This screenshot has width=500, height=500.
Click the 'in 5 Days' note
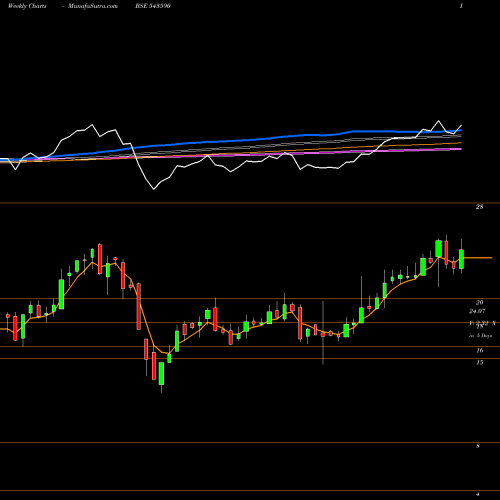click(480, 336)
